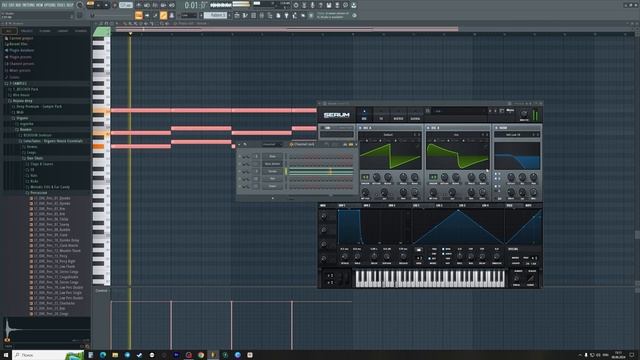Screen dimensions: 640x360
Task: Open Serum filter type dropdown
Action: (513, 135)
